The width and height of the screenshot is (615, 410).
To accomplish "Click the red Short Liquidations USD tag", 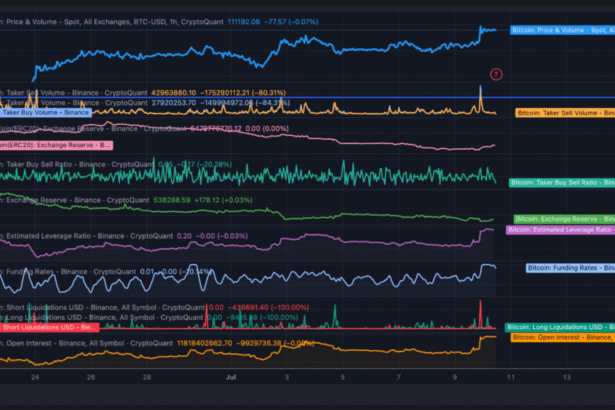I will point(49,327).
